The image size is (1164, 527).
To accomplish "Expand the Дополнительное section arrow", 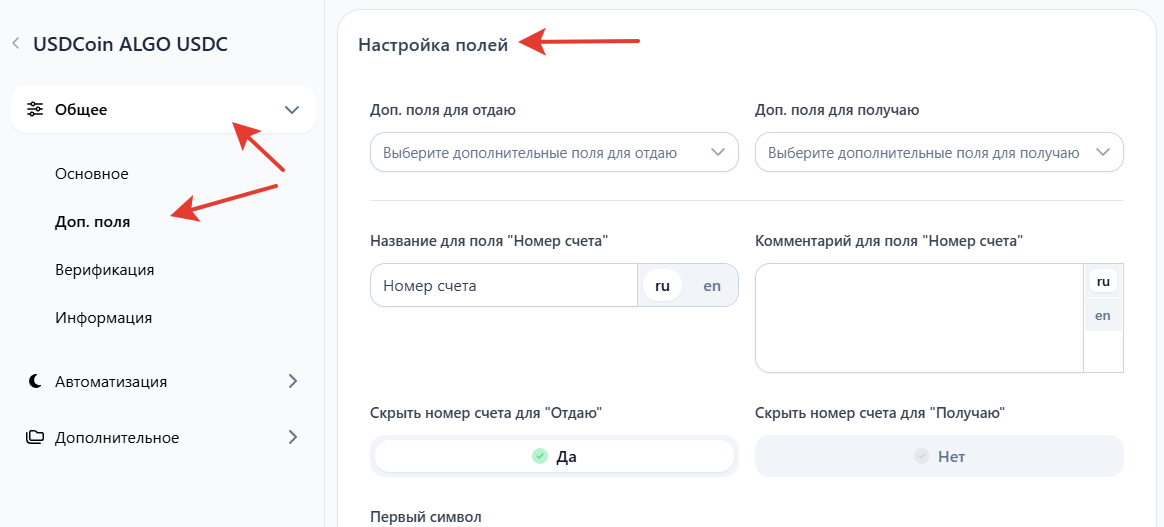I will [292, 437].
